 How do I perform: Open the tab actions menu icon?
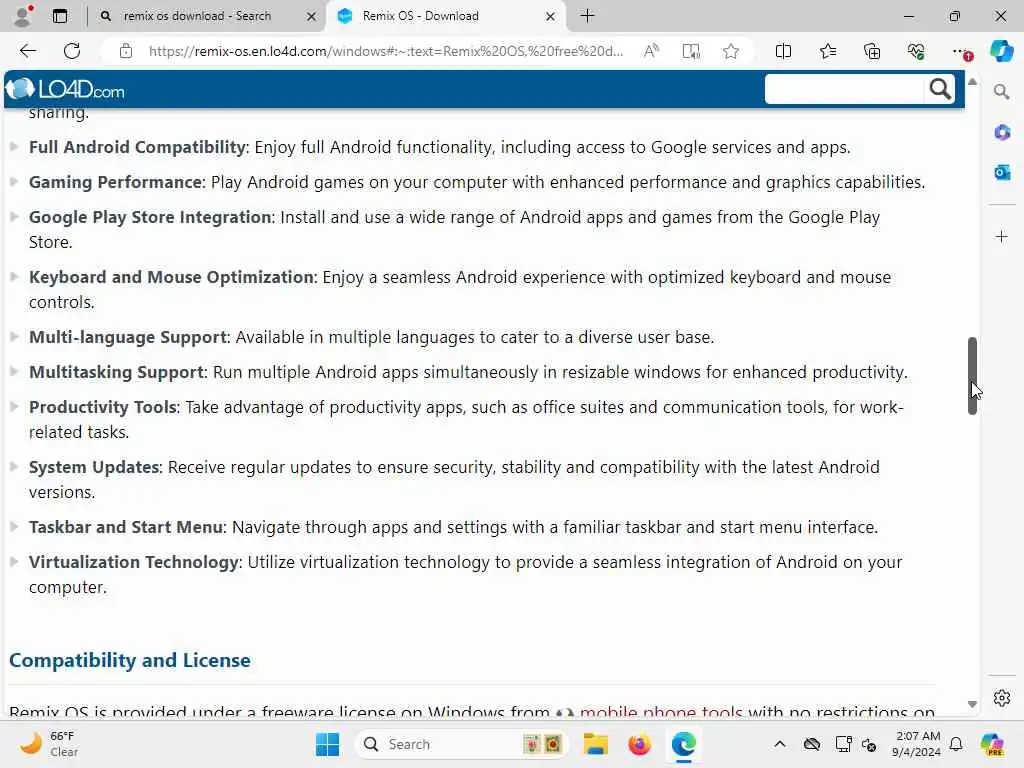[x=60, y=16]
